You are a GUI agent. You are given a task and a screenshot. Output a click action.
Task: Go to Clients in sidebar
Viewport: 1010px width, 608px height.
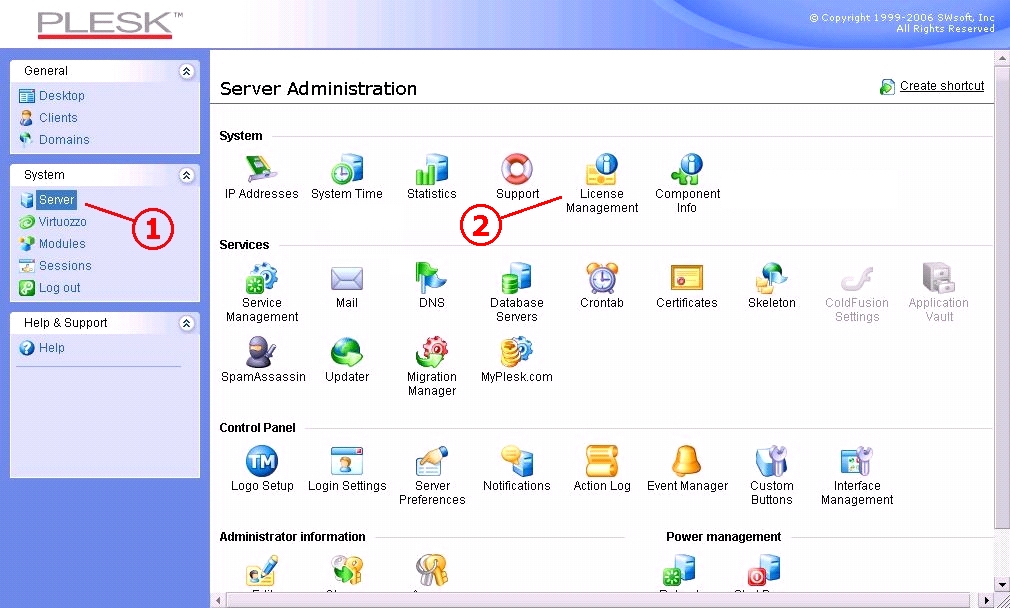tap(58, 118)
